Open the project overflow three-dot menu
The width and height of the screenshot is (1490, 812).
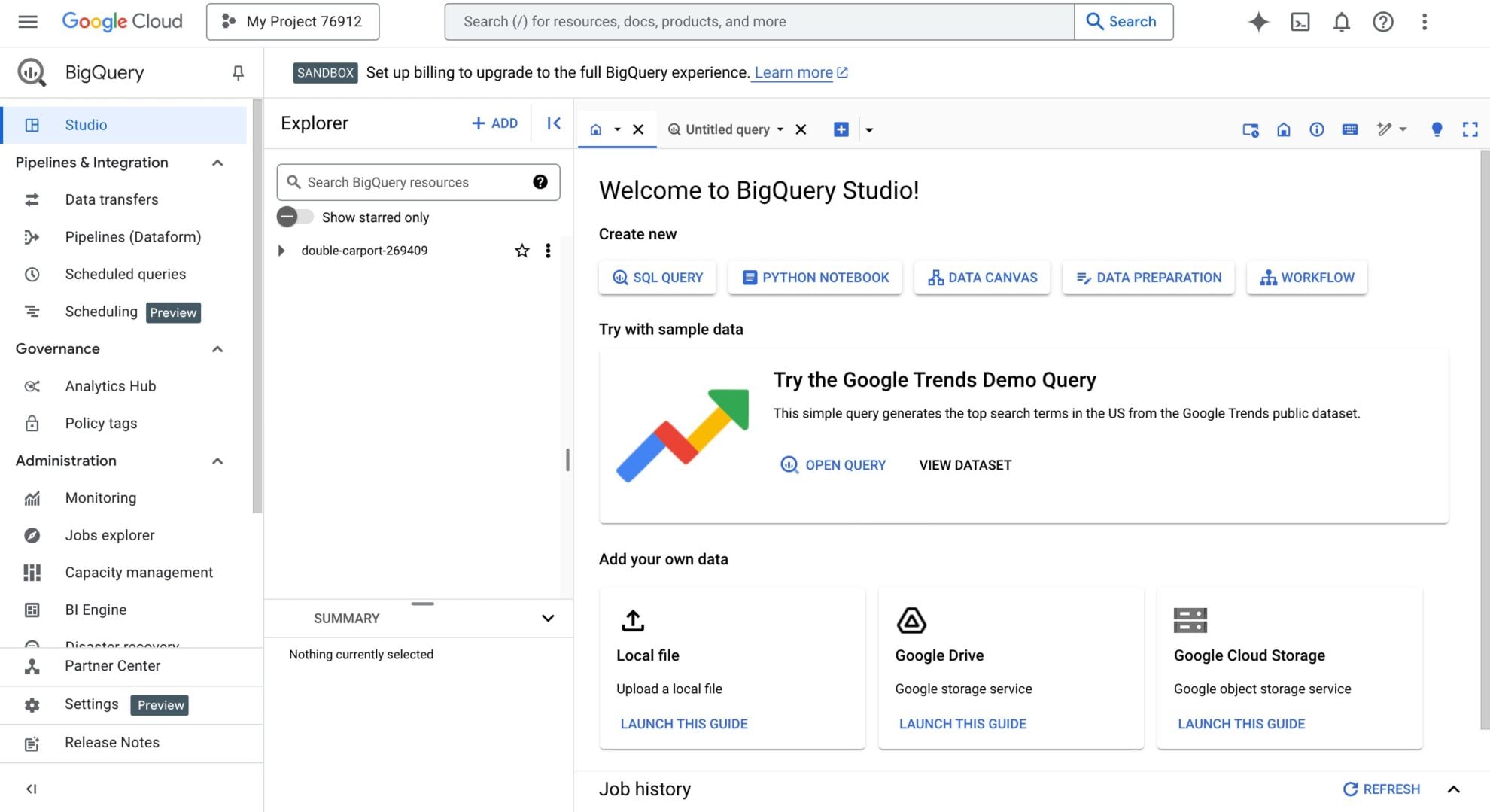[x=548, y=251]
